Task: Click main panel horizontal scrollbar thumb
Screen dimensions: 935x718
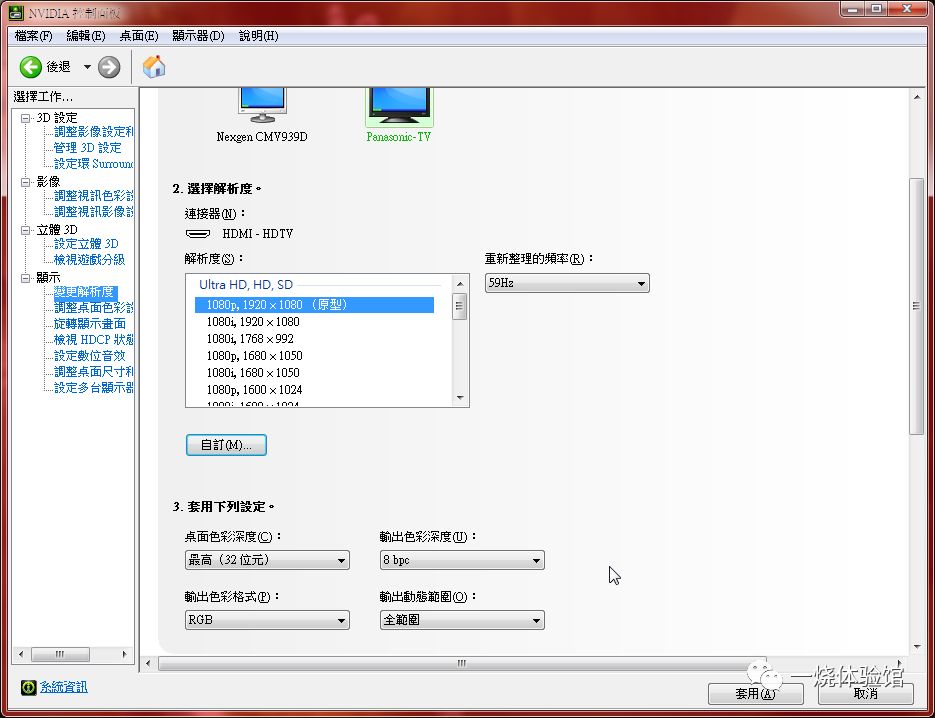Action: (x=462, y=663)
